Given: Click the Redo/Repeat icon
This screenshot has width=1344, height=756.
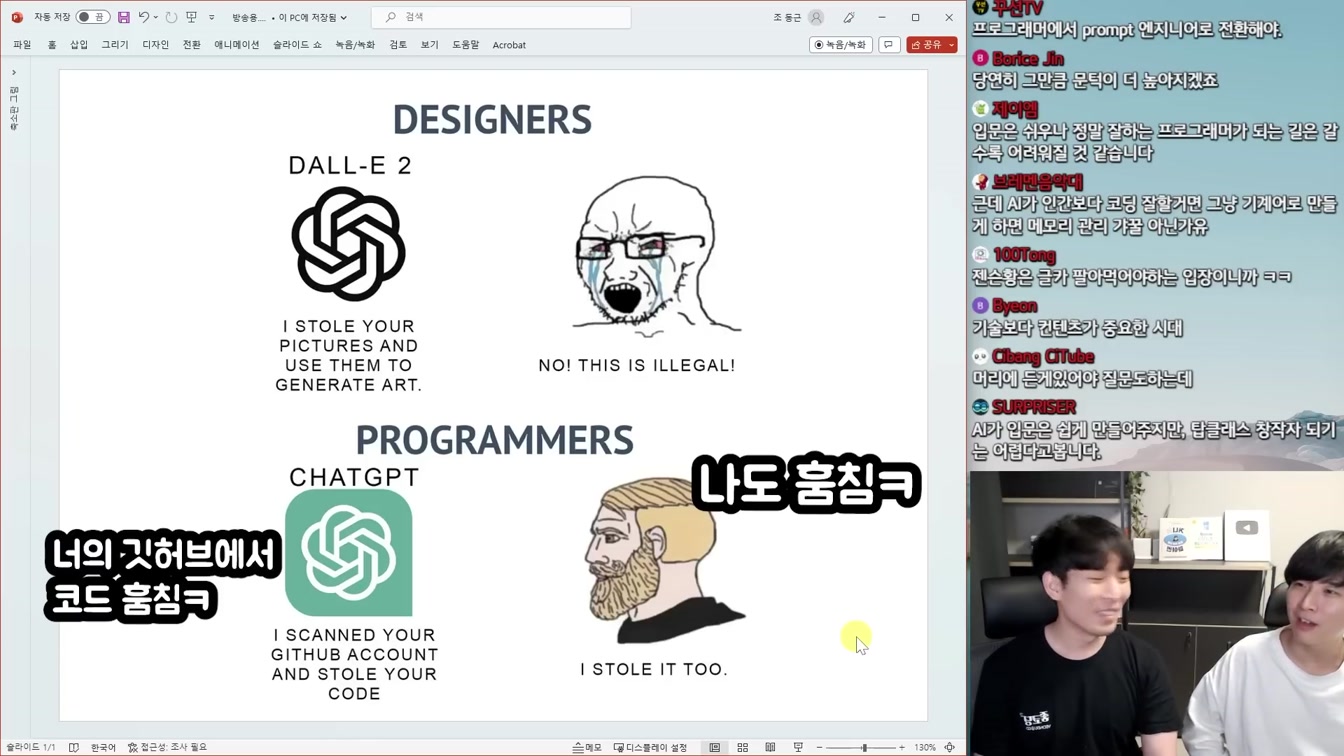Looking at the screenshot, I should [171, 17].
